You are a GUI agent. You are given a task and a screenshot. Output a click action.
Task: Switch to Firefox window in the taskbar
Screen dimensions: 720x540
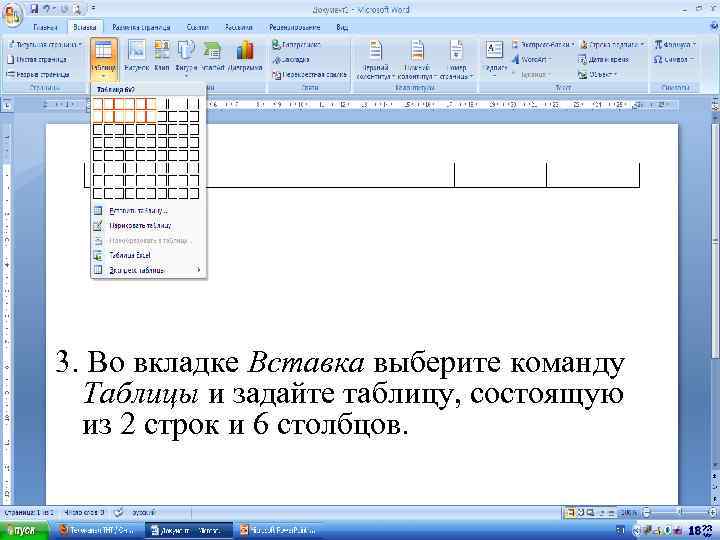pyautogui.click(x=97, y=530)
